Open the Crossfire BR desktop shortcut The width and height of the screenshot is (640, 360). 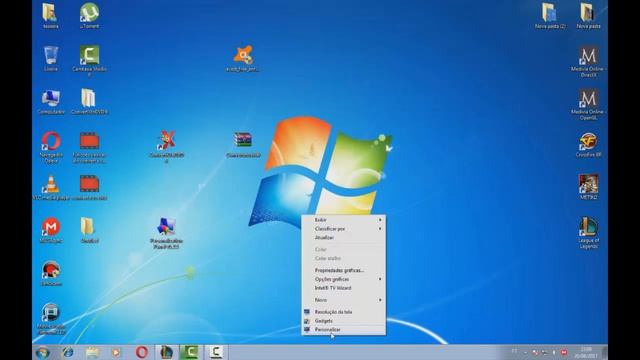588,144
